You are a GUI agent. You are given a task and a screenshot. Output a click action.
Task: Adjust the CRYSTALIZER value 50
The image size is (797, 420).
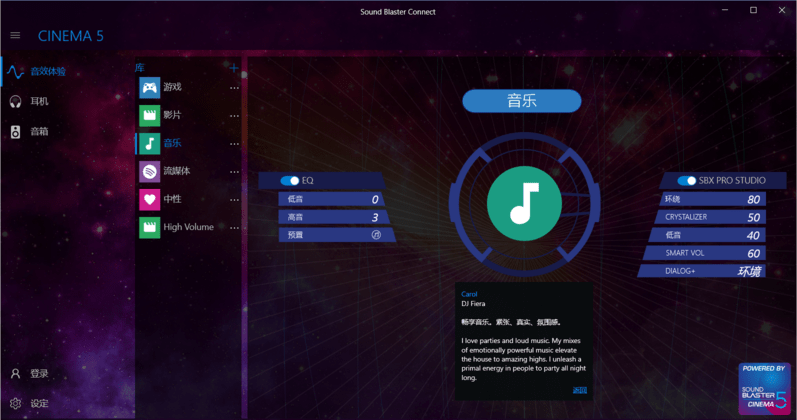[x=753, y=218]
